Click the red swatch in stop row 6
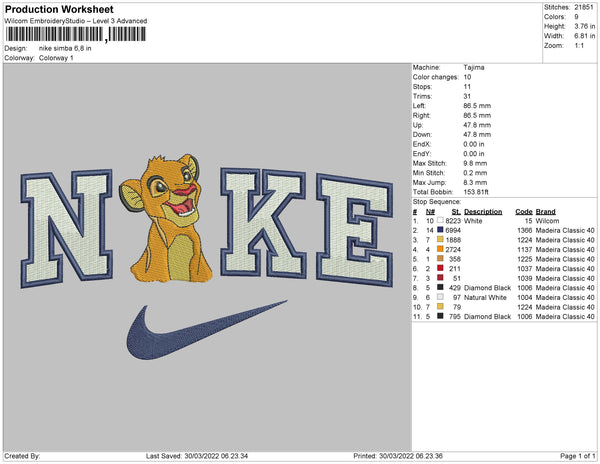The image size is (600, 464). 440,269
